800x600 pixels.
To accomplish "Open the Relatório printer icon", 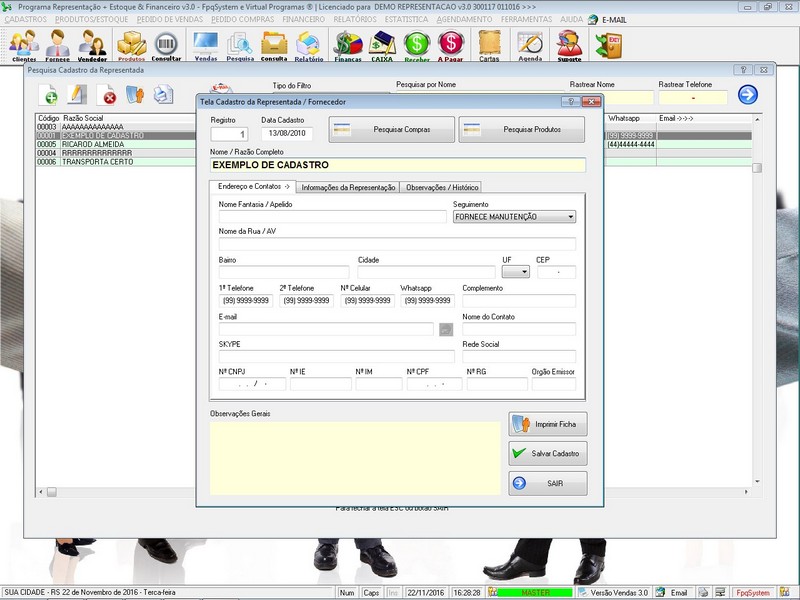I will (308, 45).
